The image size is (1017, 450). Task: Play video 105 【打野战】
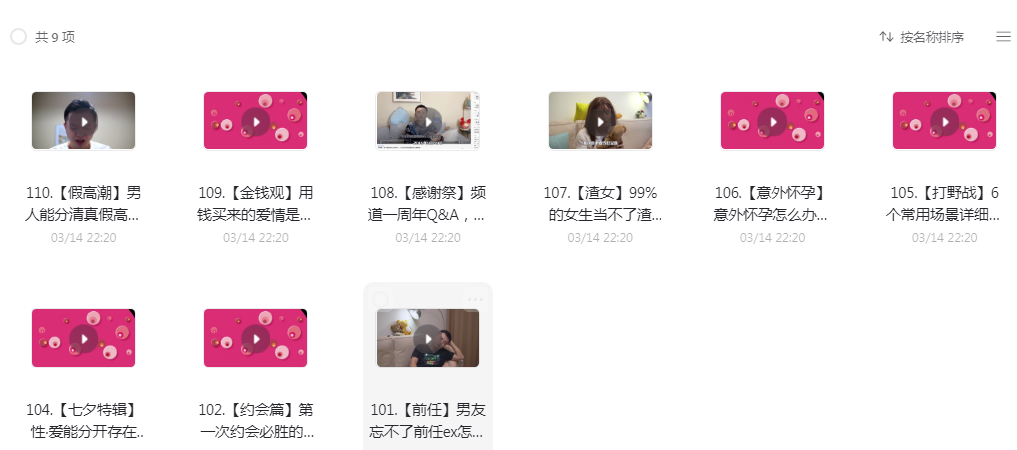coord(944,121)
